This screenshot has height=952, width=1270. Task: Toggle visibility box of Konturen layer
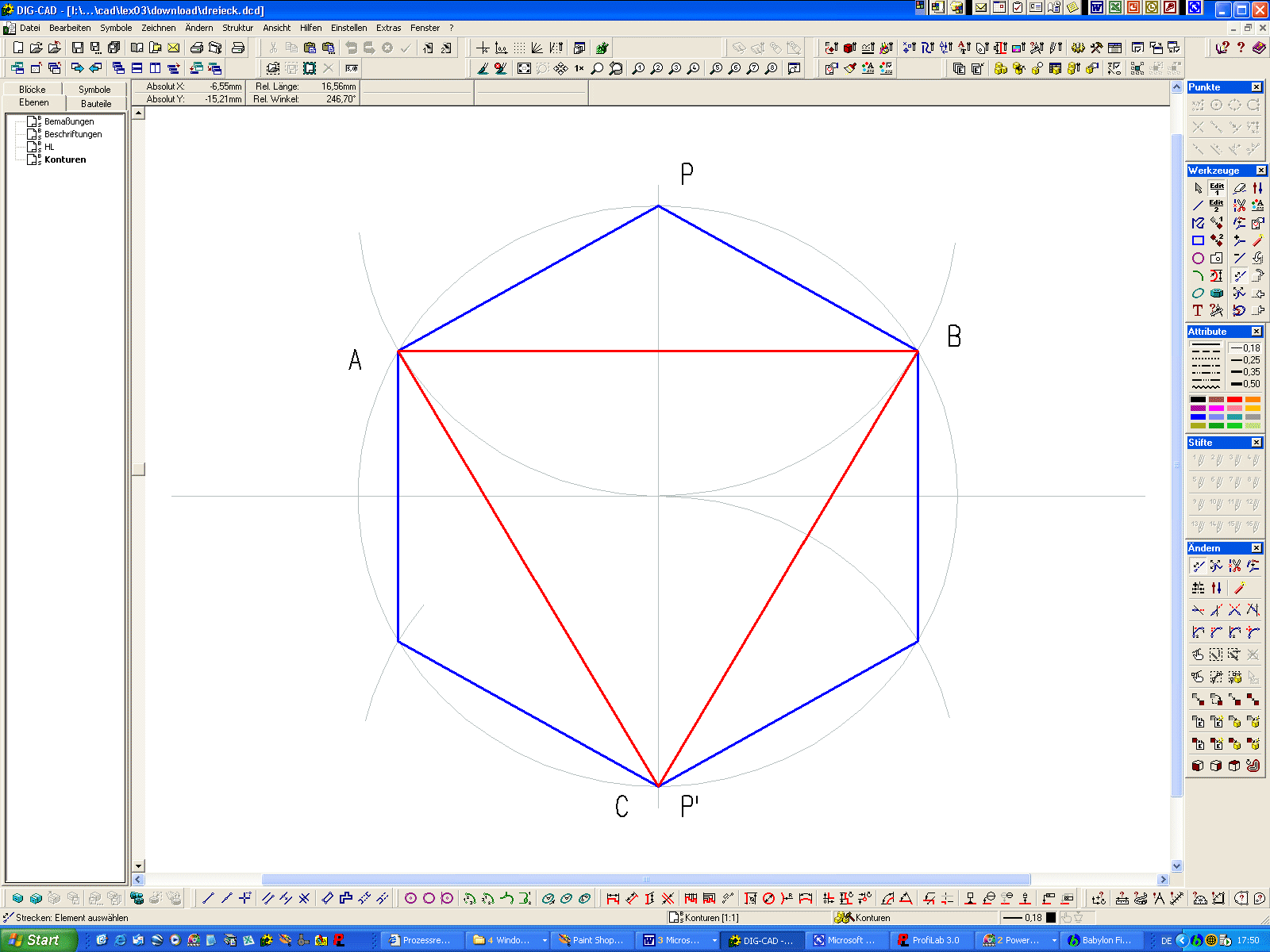tap(33, 159)
